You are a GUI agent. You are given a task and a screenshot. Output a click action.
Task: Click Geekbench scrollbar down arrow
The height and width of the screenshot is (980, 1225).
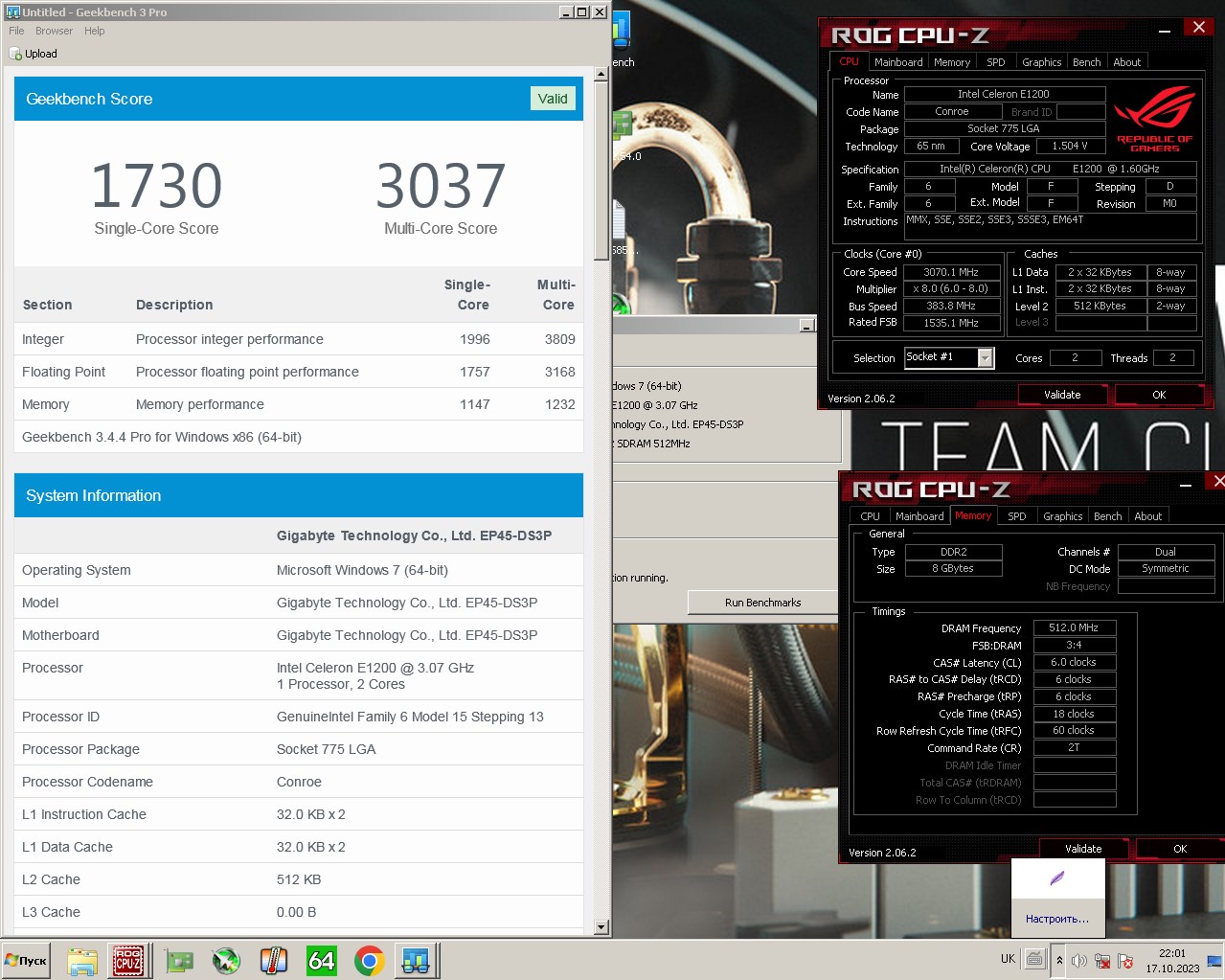pos(601,927)
